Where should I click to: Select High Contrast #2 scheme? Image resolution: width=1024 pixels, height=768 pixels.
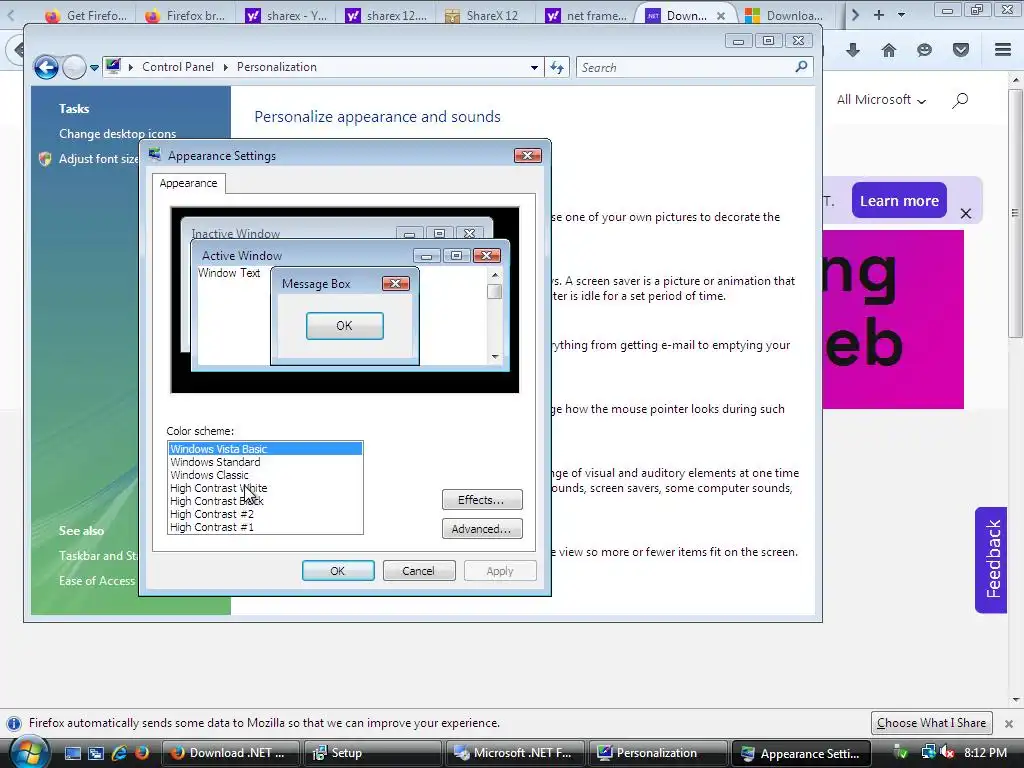(x=264, y=514)
